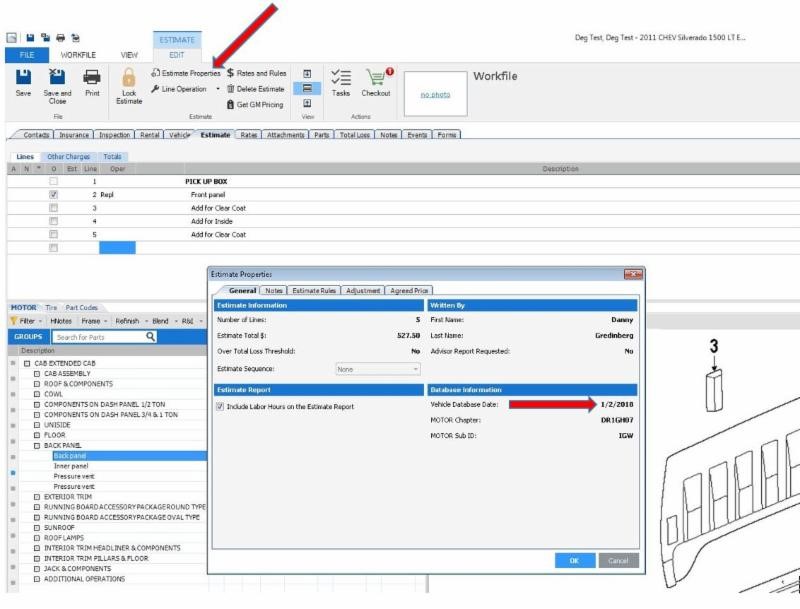This screenshot has height=609, width=800.
Task: Click OK in Estimate Properties dialog
Action: click(x=574, y=561)
